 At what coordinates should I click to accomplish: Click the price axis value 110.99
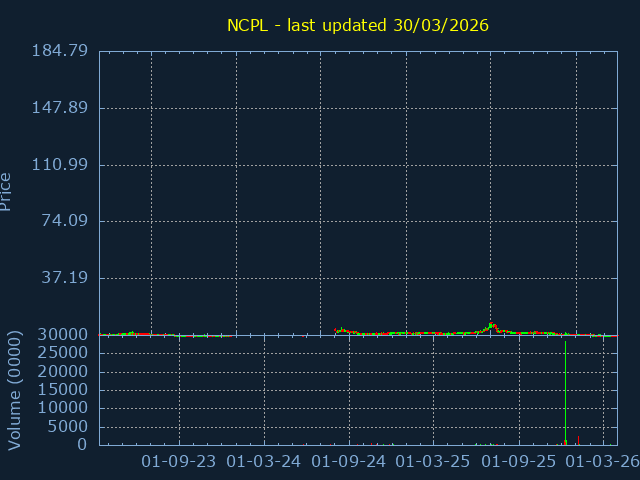pos(60,164)
